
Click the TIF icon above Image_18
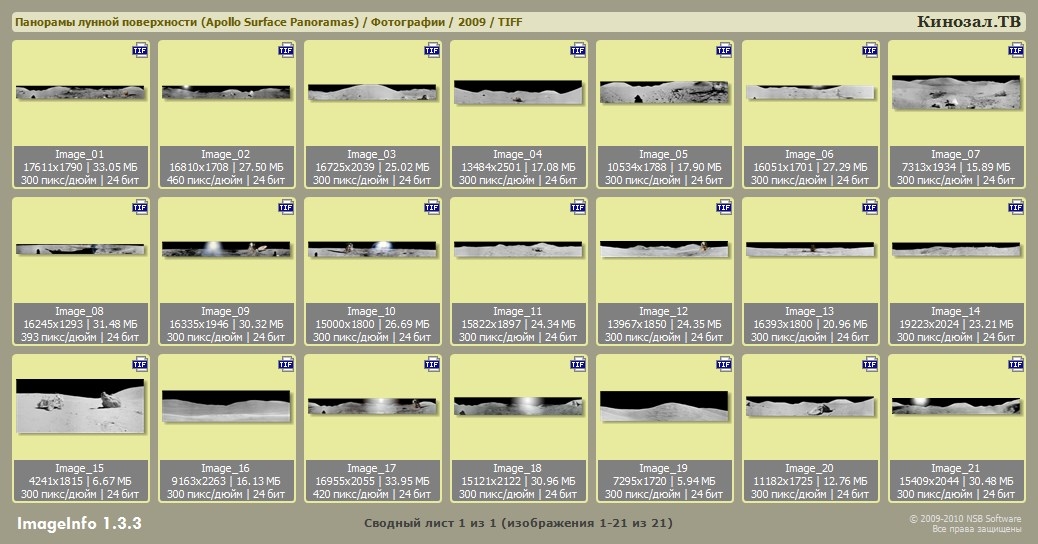point(577,363)
